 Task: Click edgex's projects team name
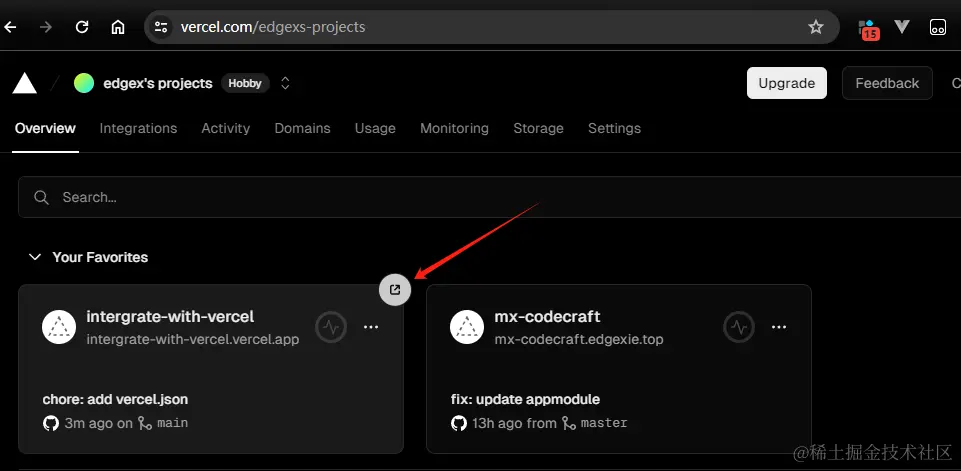[x=158, y=83]
